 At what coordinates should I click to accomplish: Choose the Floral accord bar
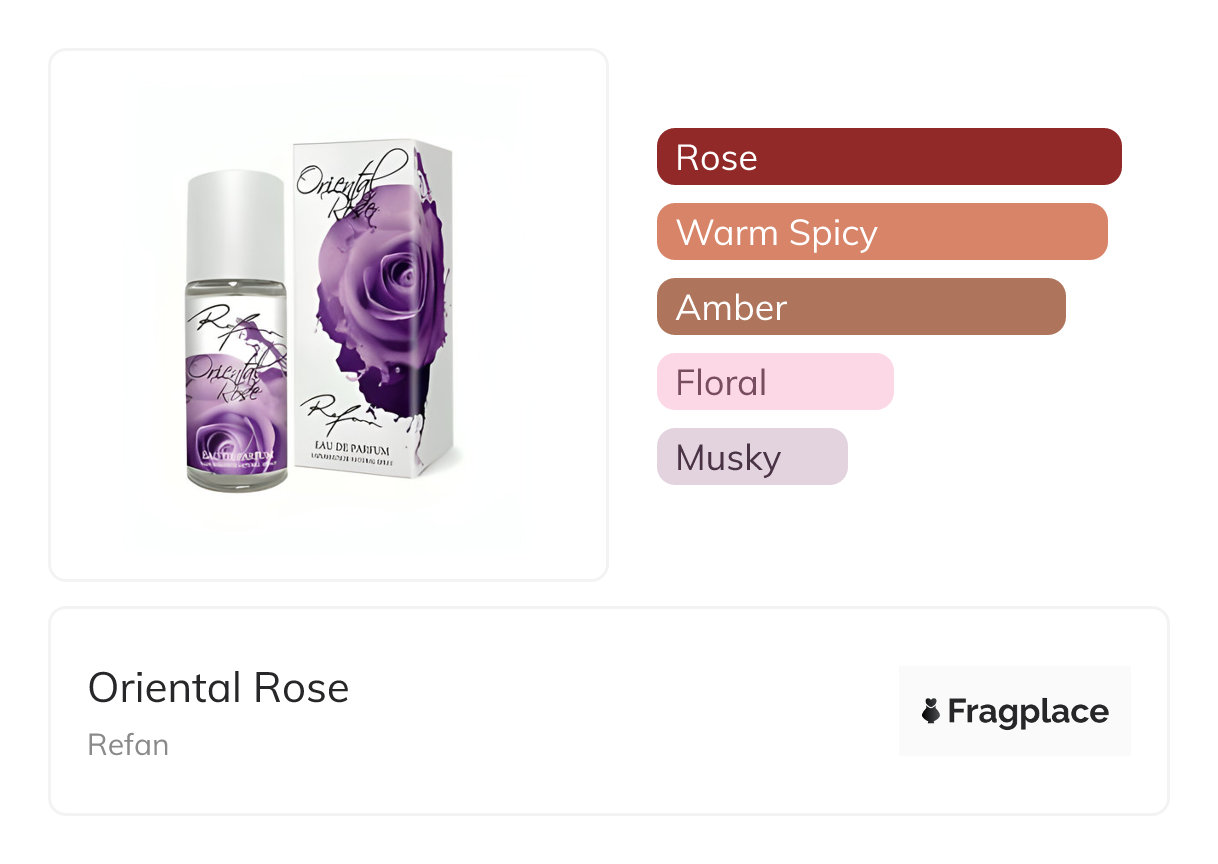click(x=774, y=382)
